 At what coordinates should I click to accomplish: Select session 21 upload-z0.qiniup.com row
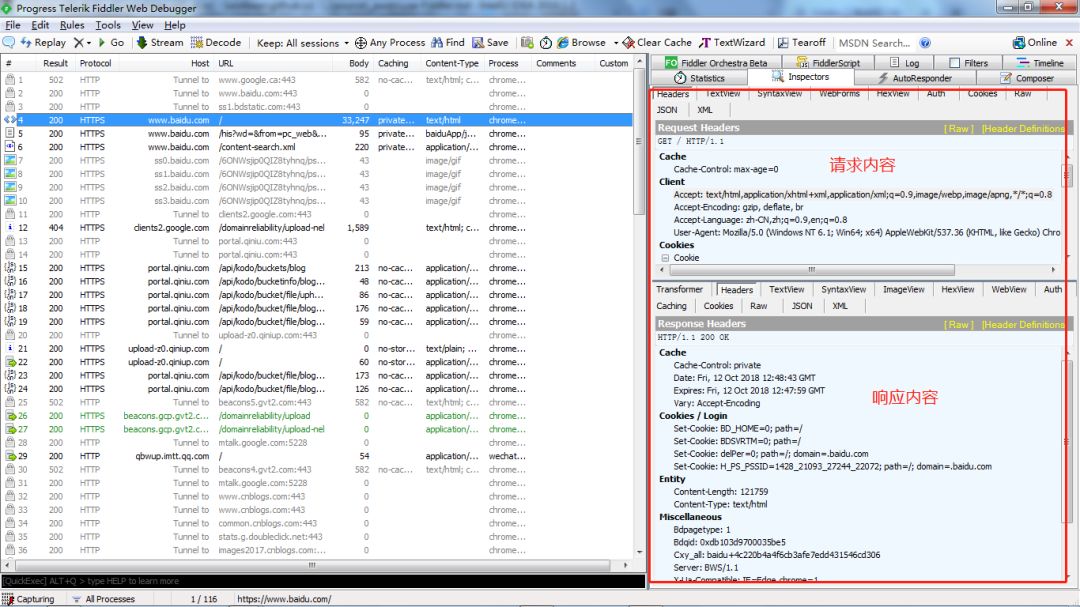pyautogui.click(x=317, y=349)
